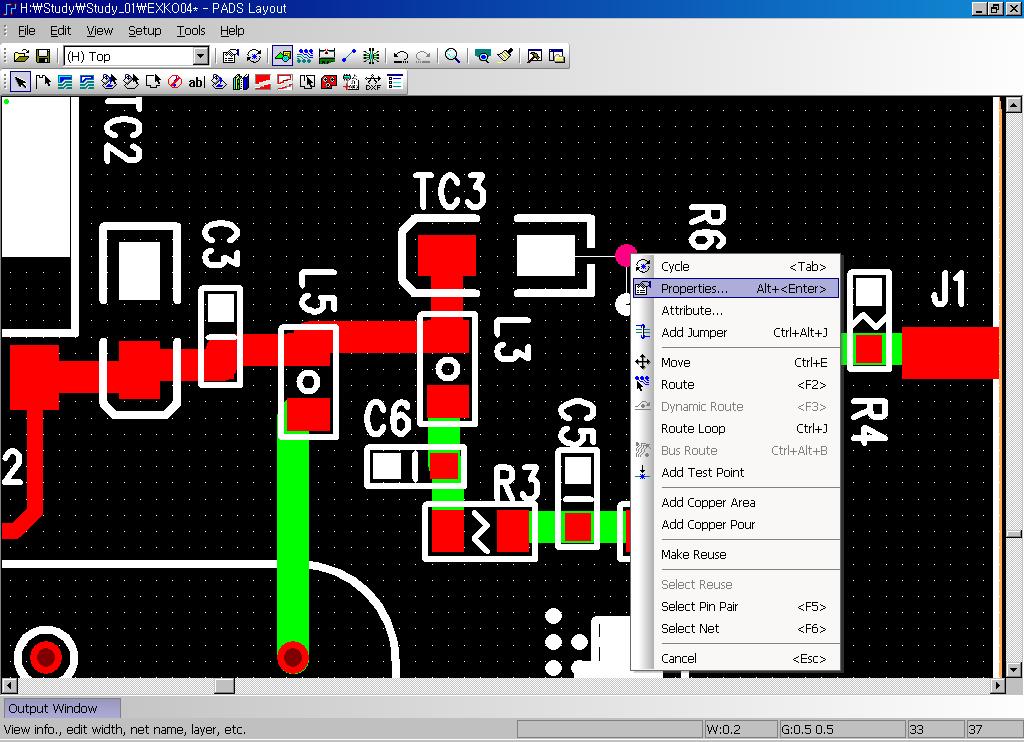Select the Copper Cut Out tool
The image size is (1024, 742).
coord(87,82)
